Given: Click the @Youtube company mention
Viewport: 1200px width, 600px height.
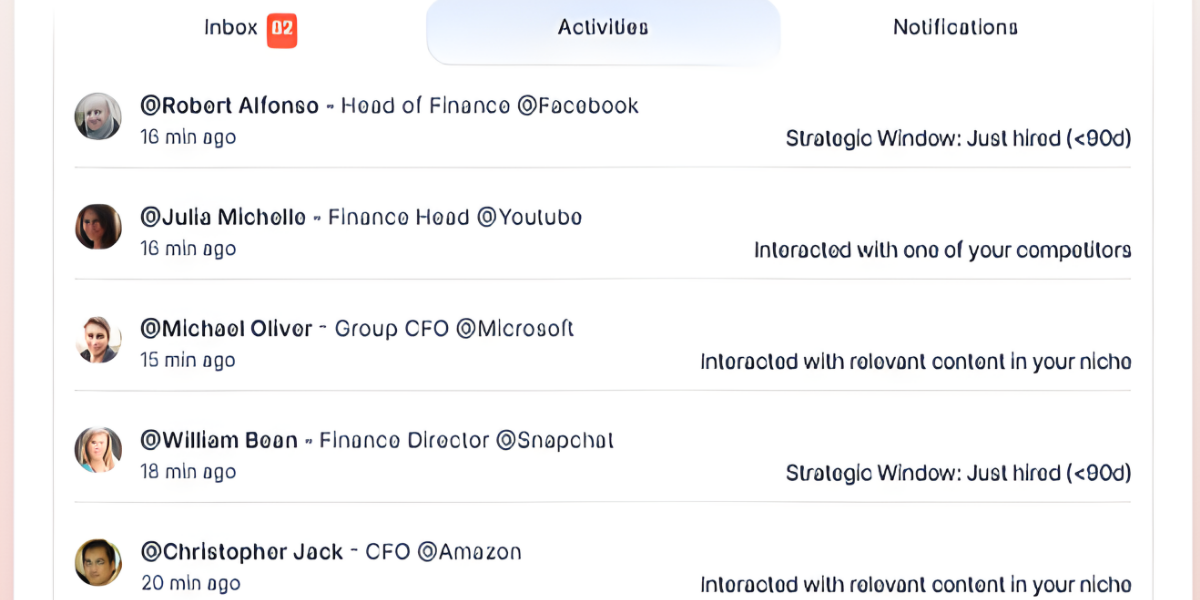Looking at the screenshot, I should 530,217.
